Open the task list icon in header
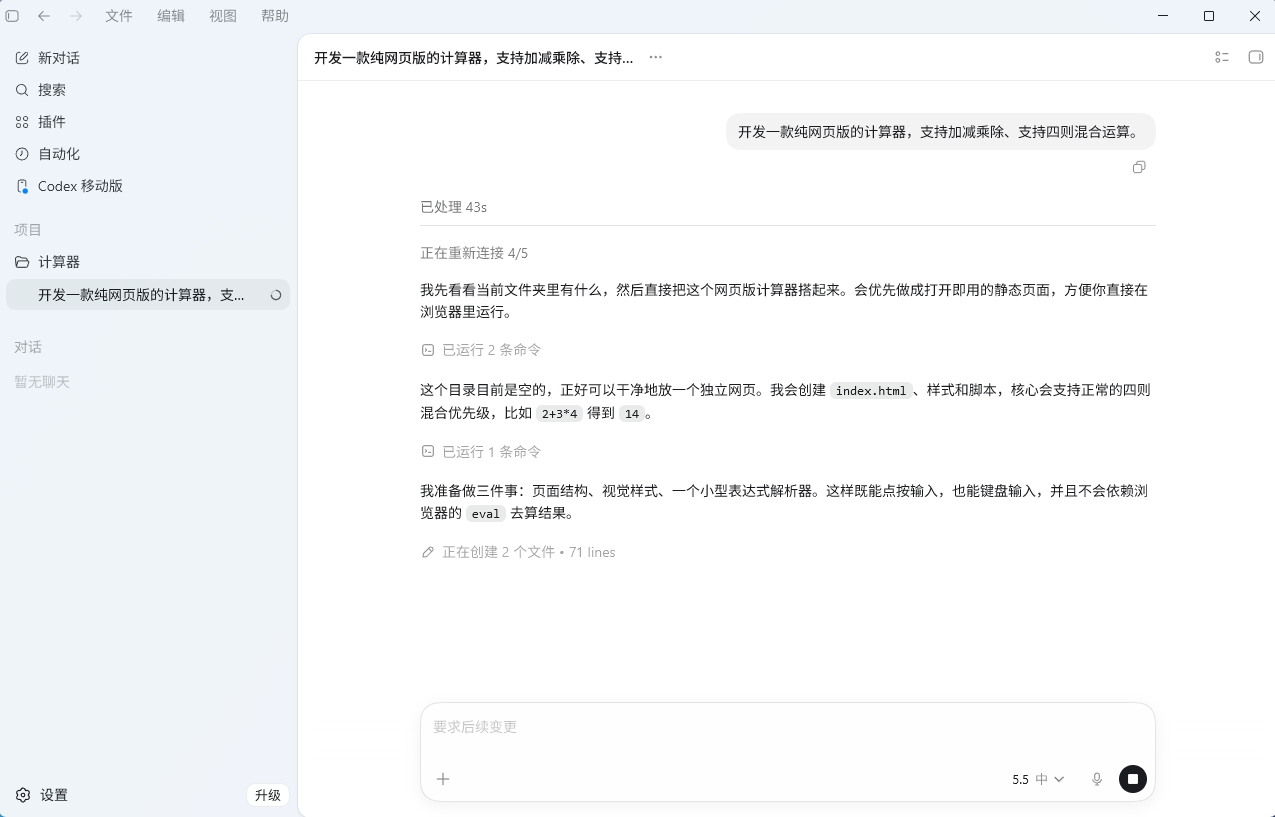Image resolution: width=1275 pixels, height=817 pixels. pyautogui.click(x=1222, y=57)
